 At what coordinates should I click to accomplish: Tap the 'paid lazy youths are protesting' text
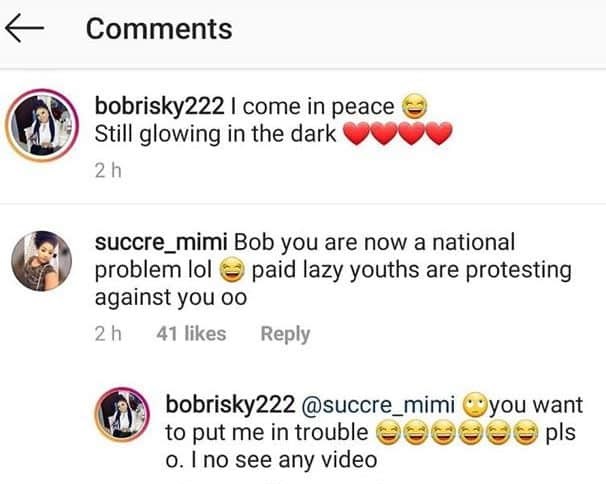411,271
